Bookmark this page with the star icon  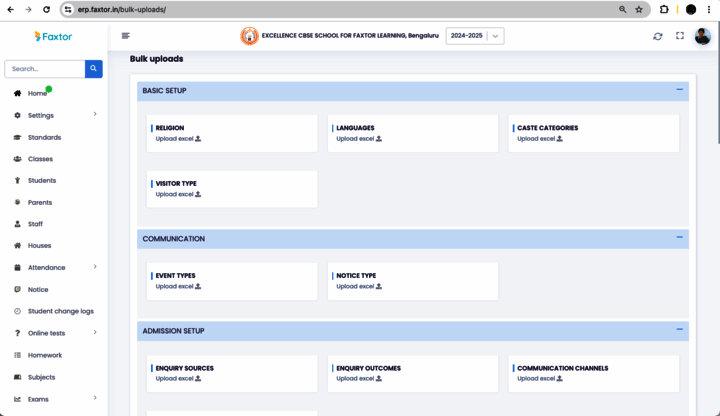click(639, 9)
